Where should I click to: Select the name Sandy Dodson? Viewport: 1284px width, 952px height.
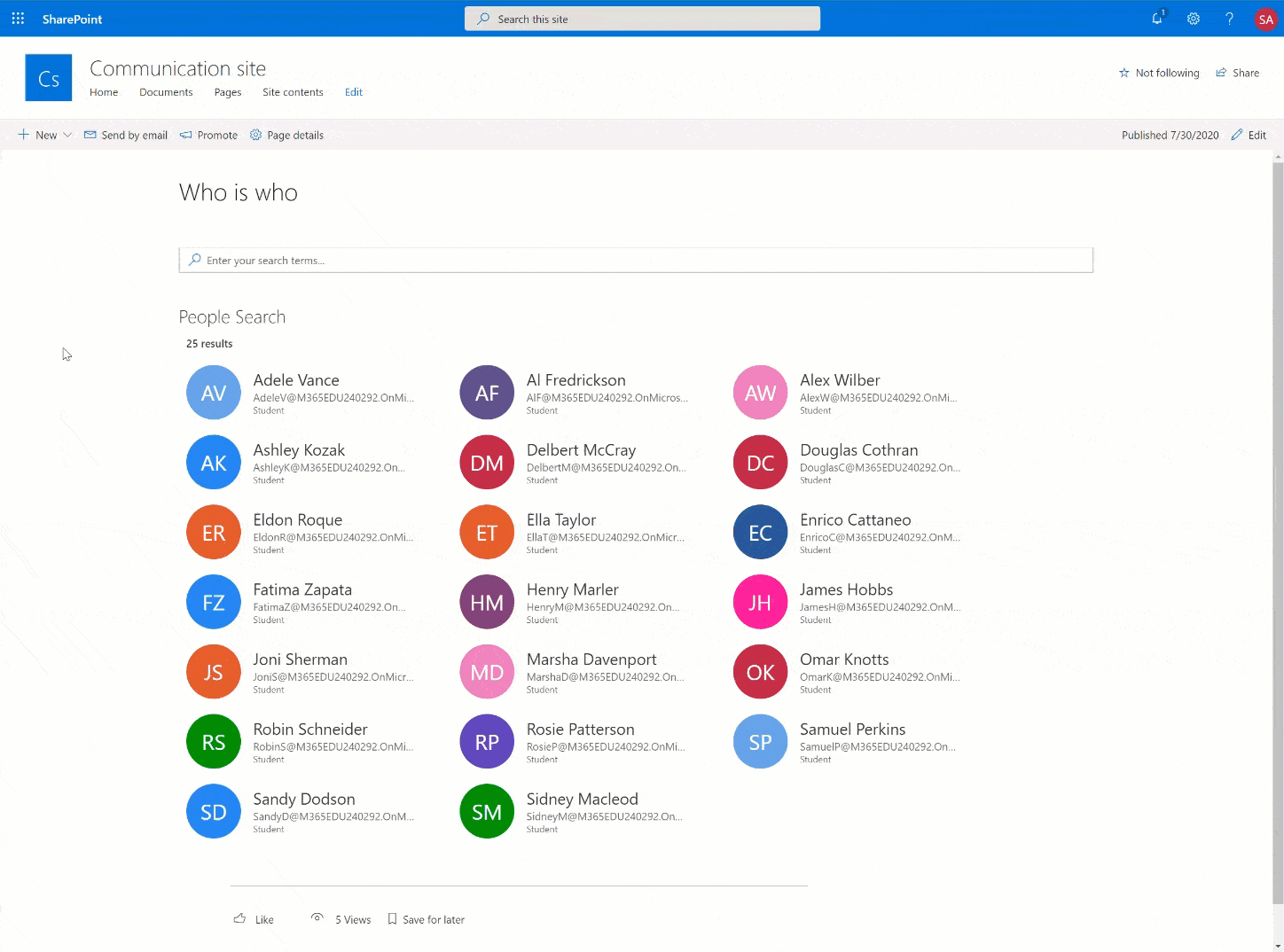click(304, 800)
